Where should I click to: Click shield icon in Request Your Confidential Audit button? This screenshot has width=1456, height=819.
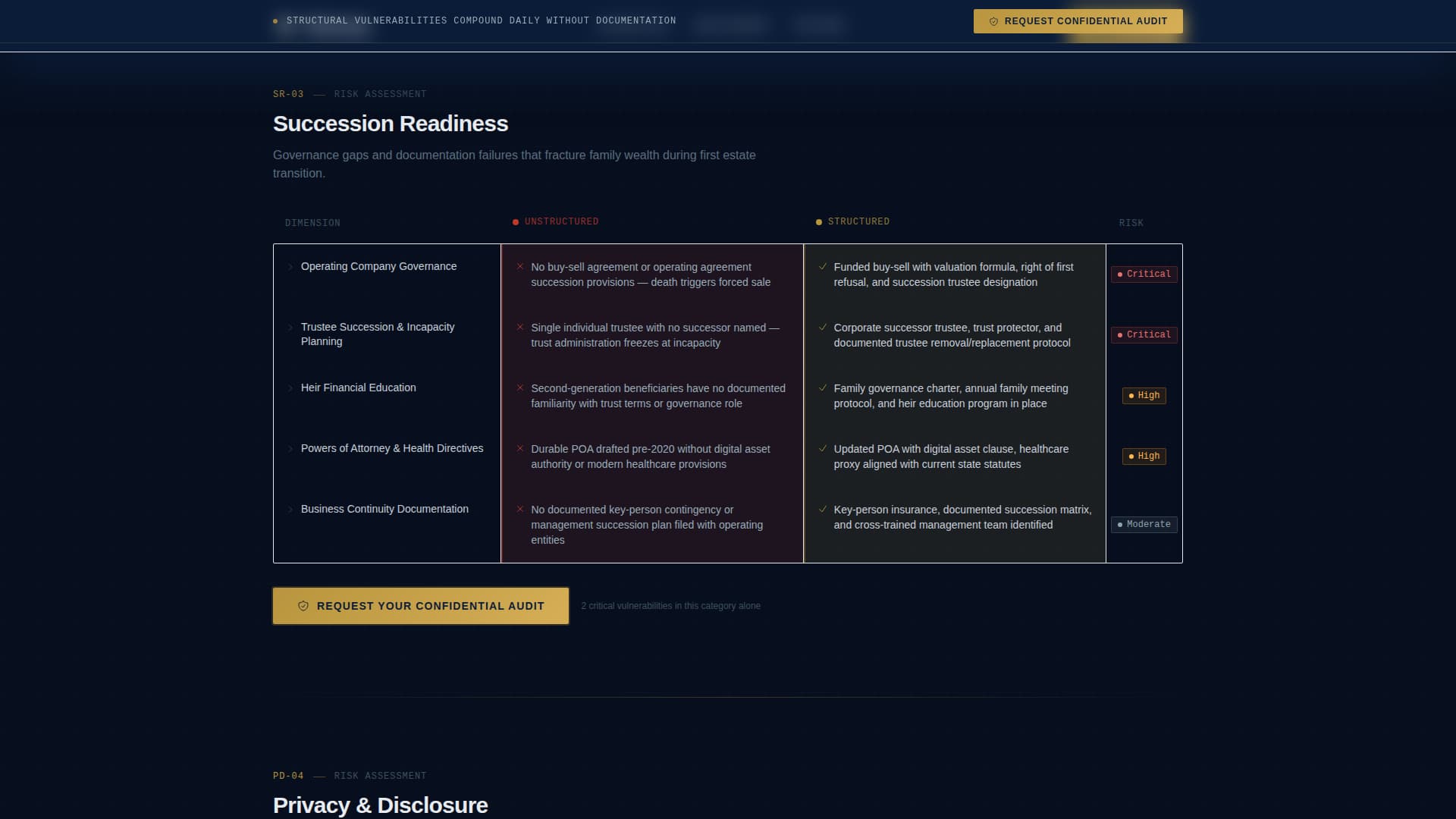[303, 606]
